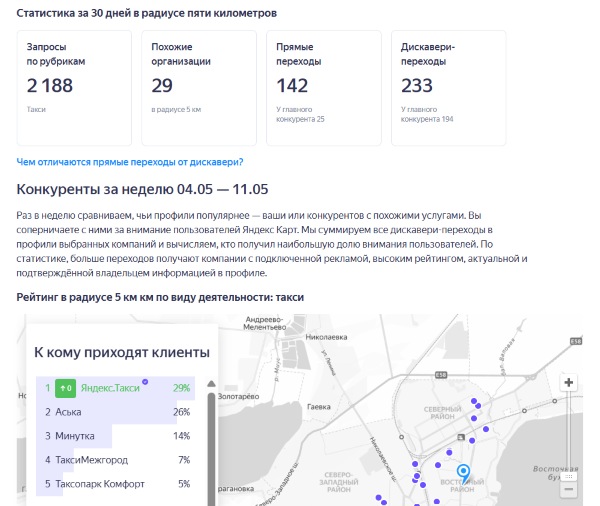Click the 142 direct clicks number
600x506 pixels.
point(292,85)
